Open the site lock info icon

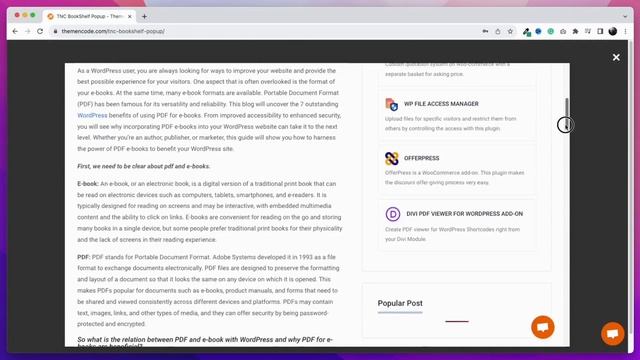click(55, 31)
